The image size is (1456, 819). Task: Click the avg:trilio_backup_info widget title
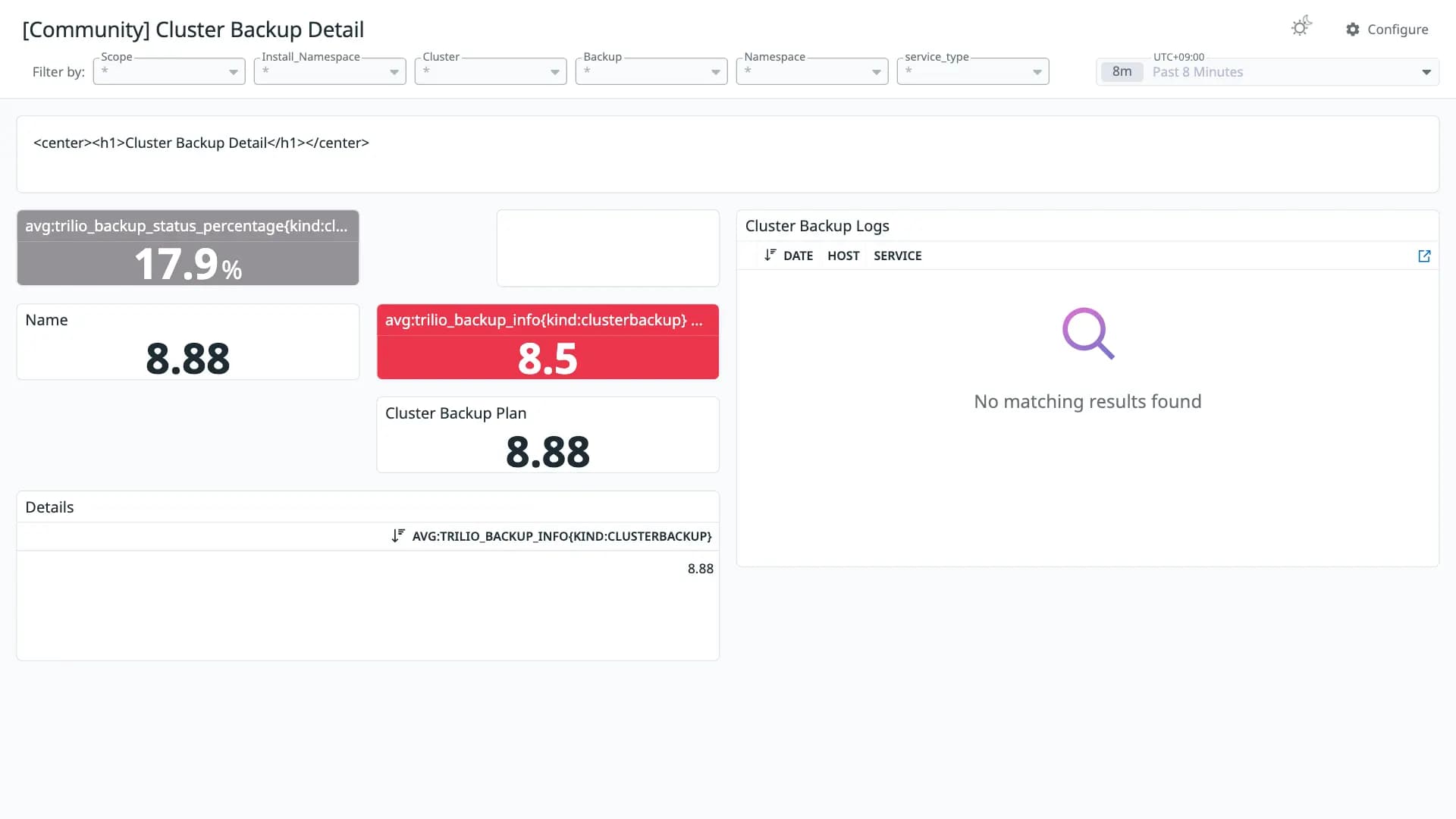pyautogui.click(x=544, y=320)
